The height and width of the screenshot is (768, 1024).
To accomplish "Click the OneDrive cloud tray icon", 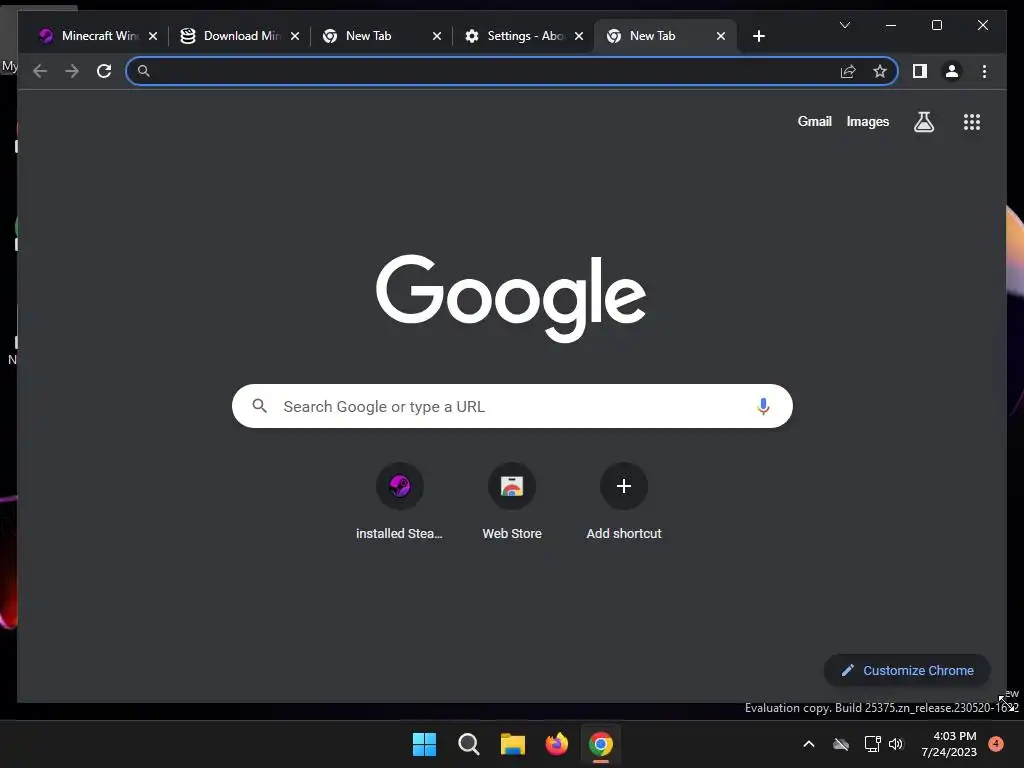I will 841,744.
